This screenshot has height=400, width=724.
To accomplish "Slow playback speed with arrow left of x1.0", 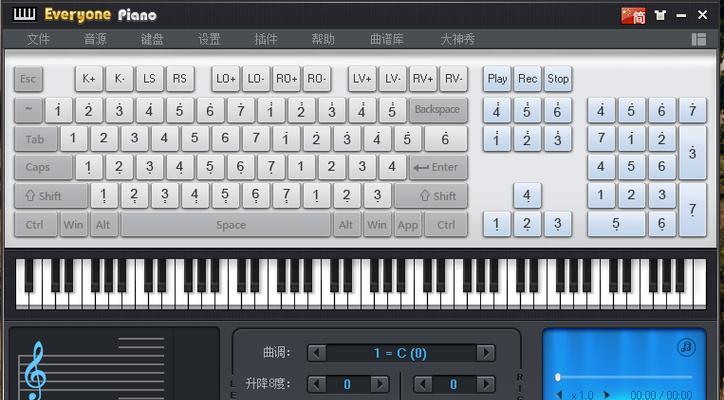I will pos(560,395).
